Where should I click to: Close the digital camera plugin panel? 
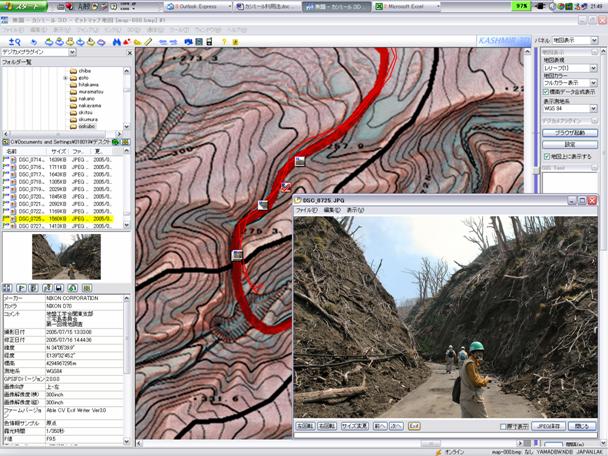(129, 51)
